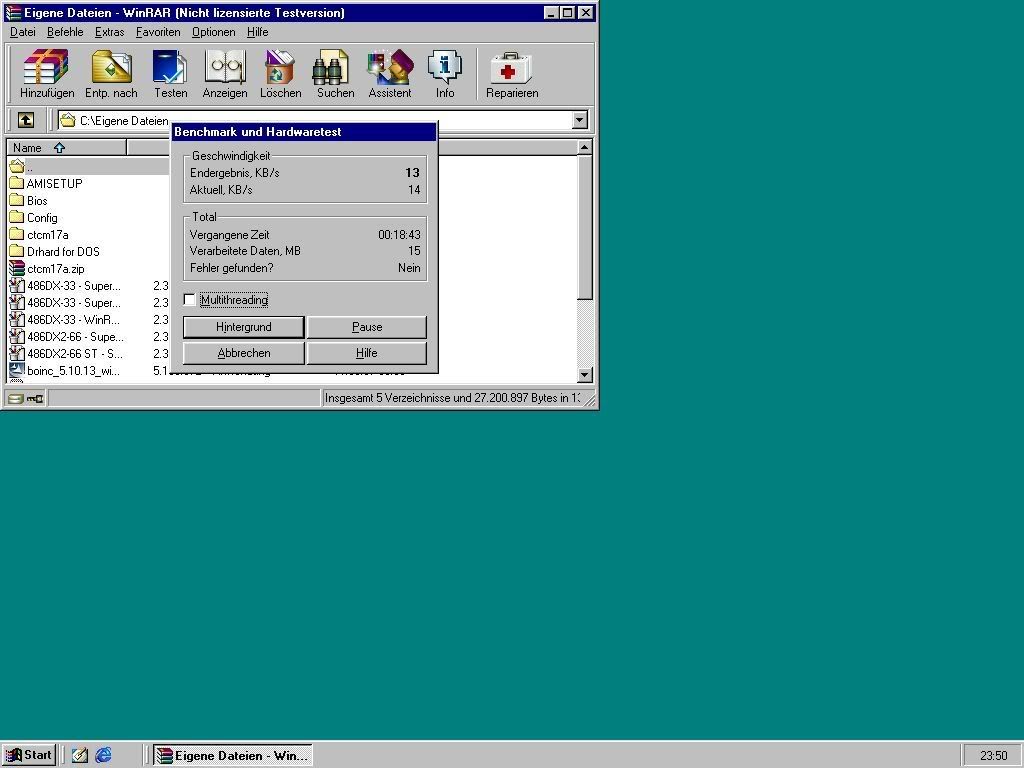This screenshot has width=1024, height=768.
Task: Select the Drhard for DOS folder
Action: point(55,251)
